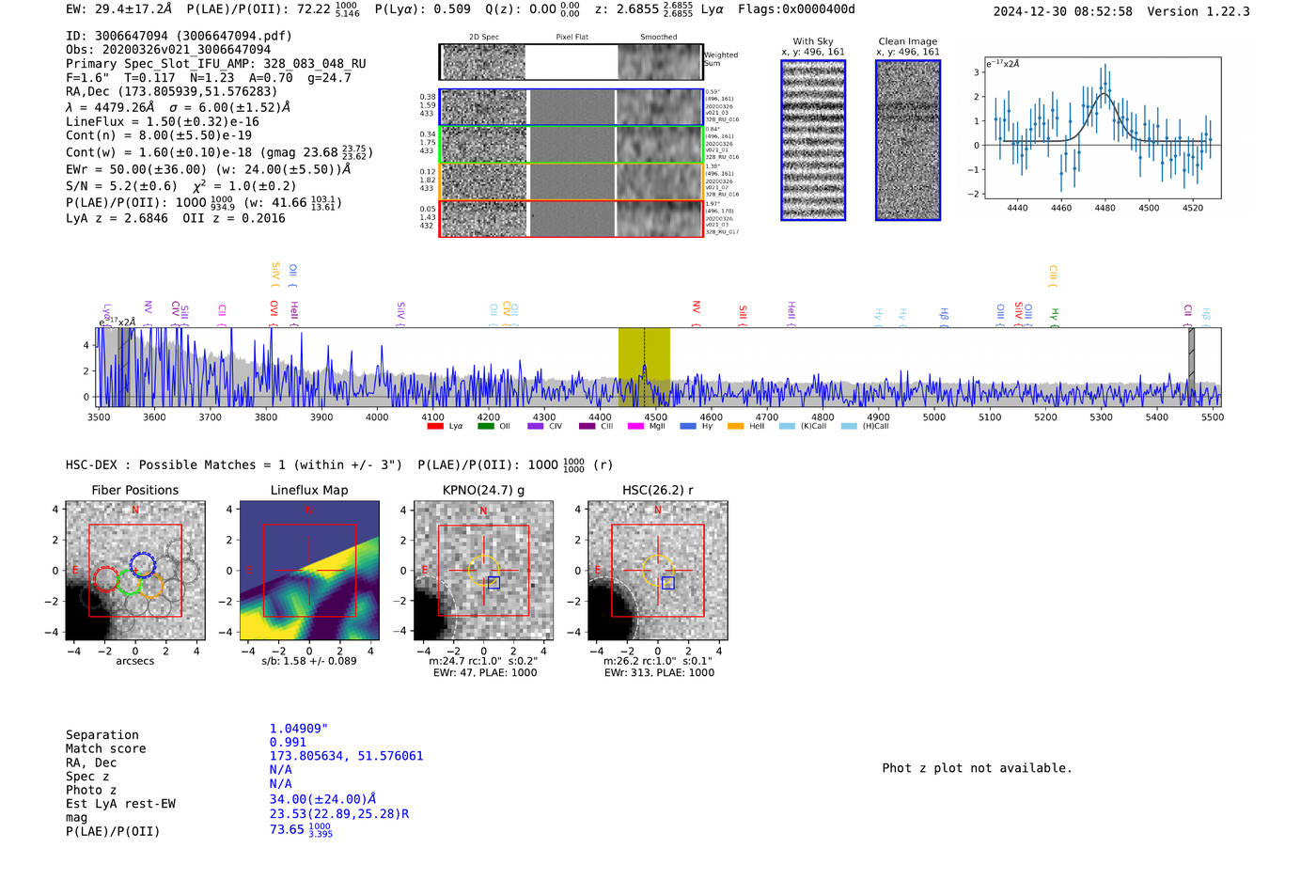Click the blue RA, Dec 173.805634, 51.576061
The height and width of the screenshot is (896, 1316).
347,756
